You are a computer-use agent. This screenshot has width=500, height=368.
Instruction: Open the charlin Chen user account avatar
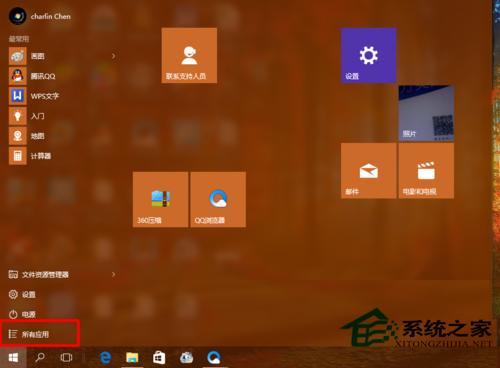[18, 16]
